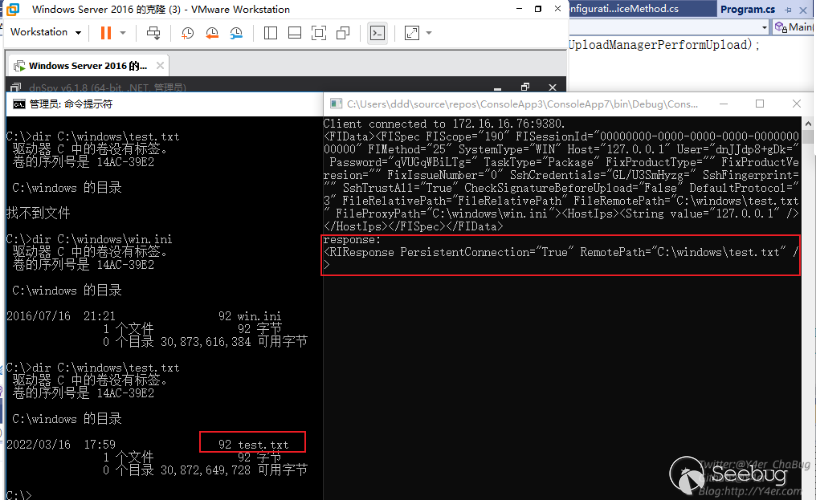
Task: Open the Main member navigation dropdown
Action: [x=794, y=27]
